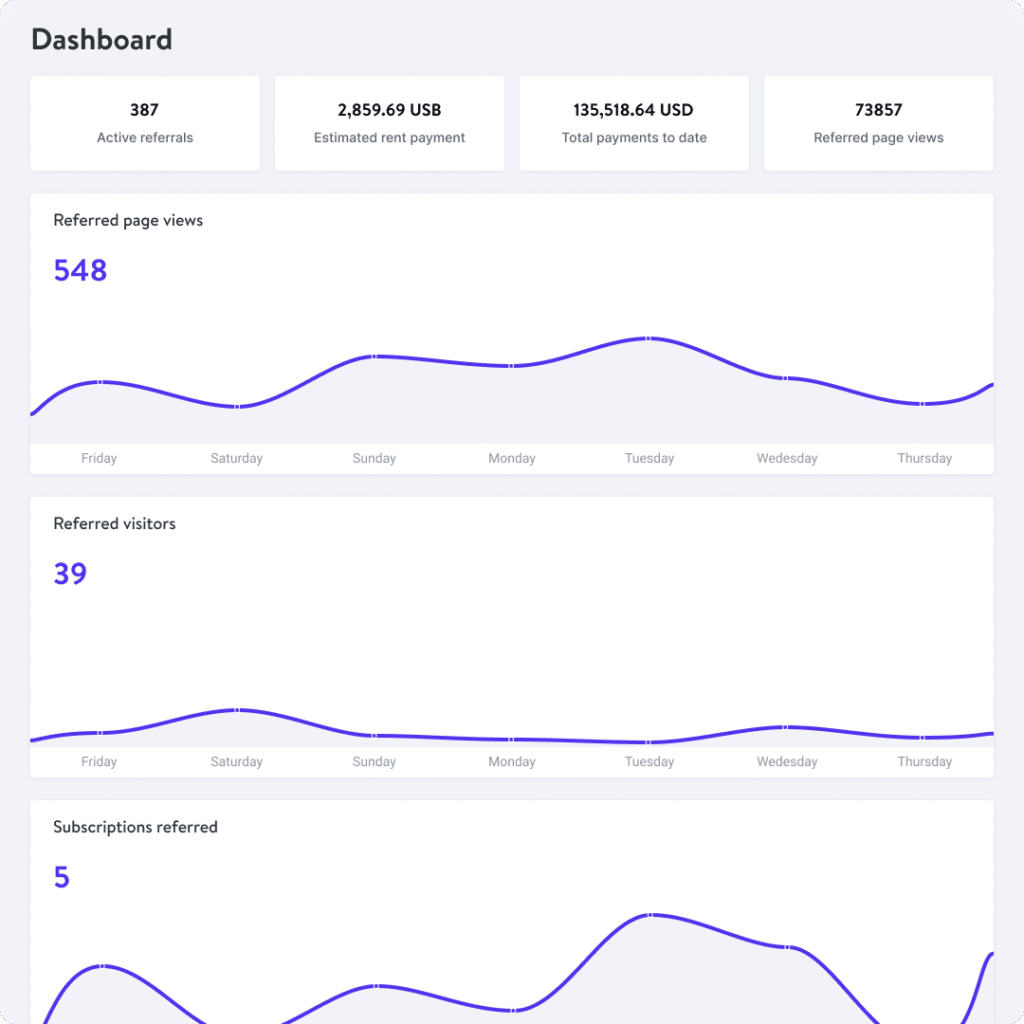Image resolution: width=1024 pixels, height=1024 pixels.
Task: Click the Subscriptions referred chart title
Action: [135, 827]
